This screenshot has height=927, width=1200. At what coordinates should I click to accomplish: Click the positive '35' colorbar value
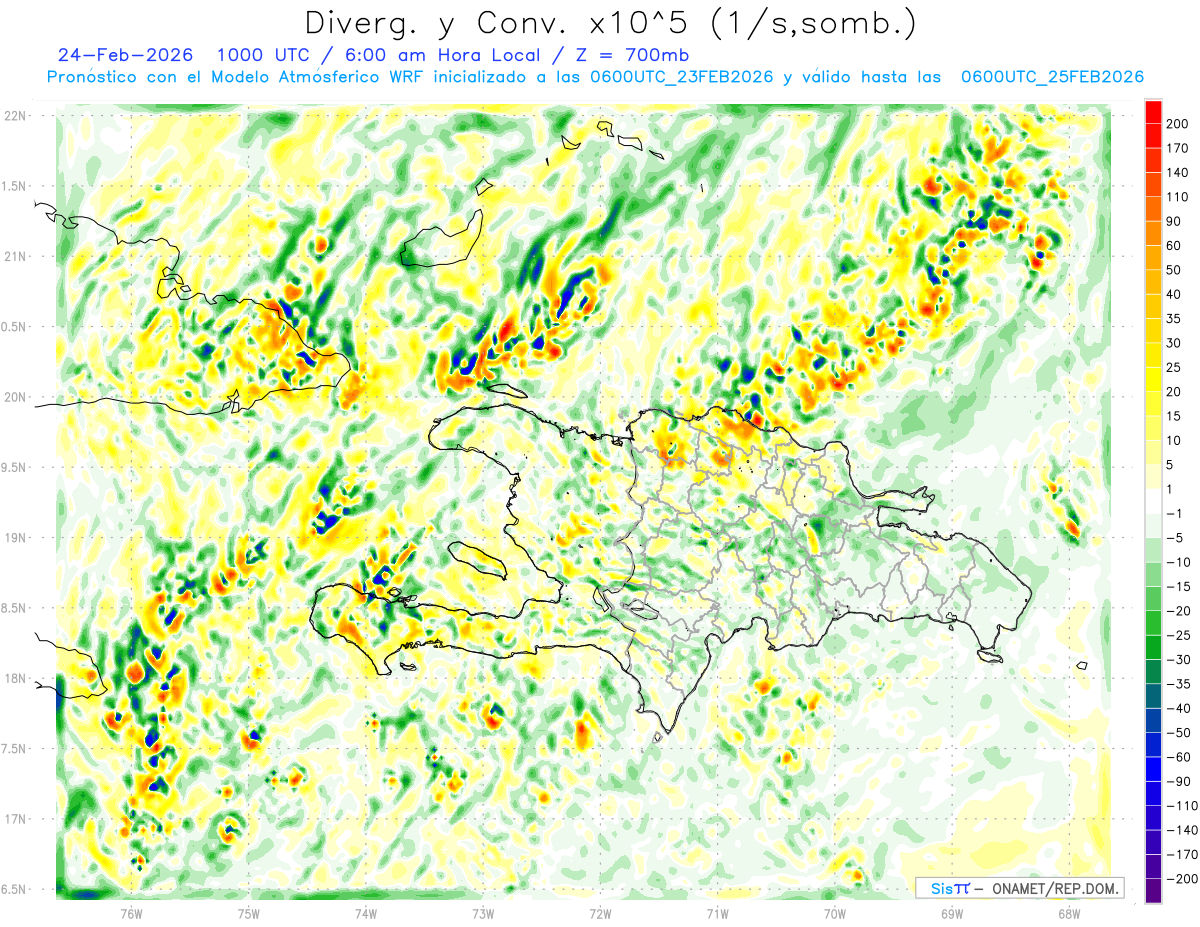(1176, 319)
